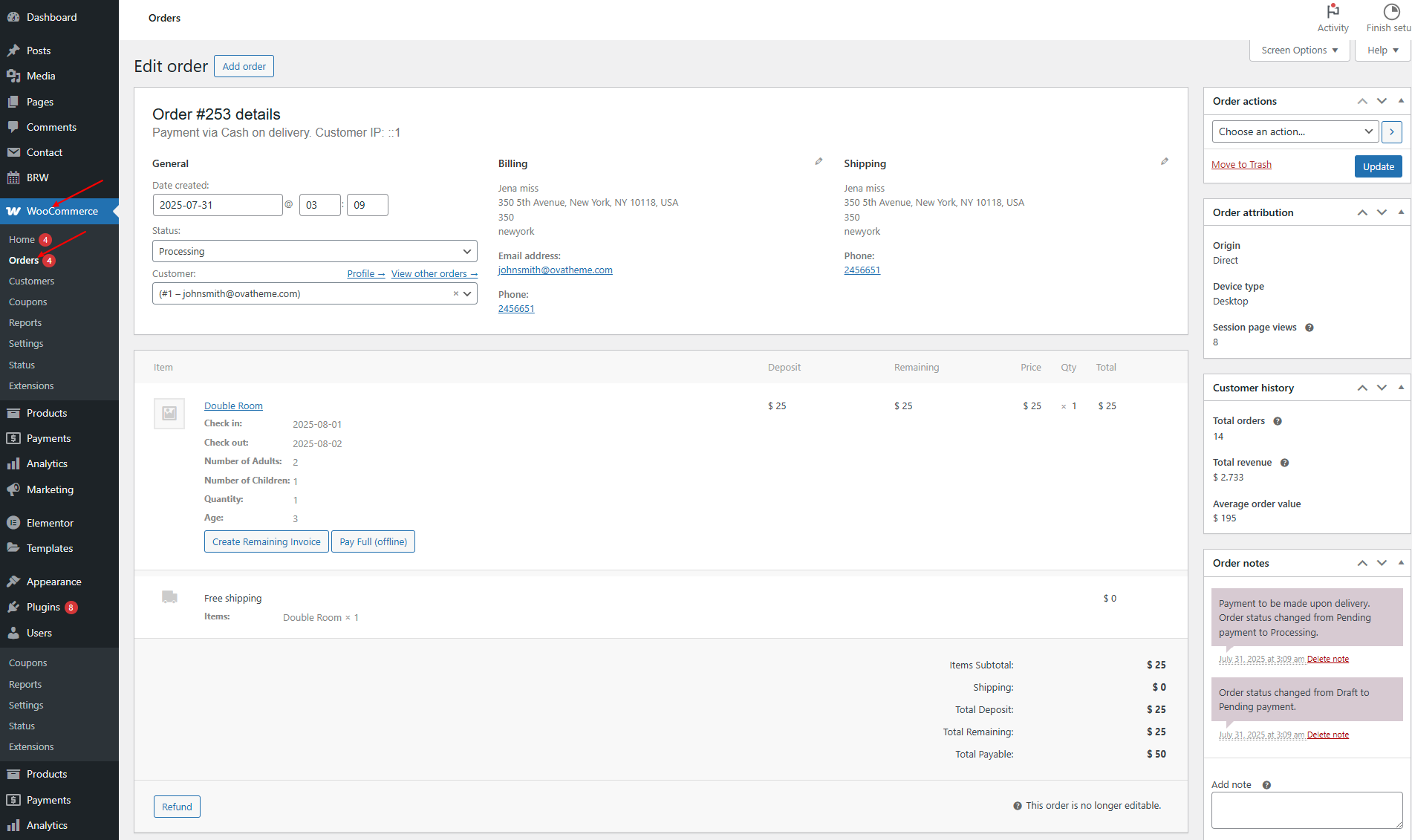Toggle the Customer history panel collapse arrow

coord(1401,388)
